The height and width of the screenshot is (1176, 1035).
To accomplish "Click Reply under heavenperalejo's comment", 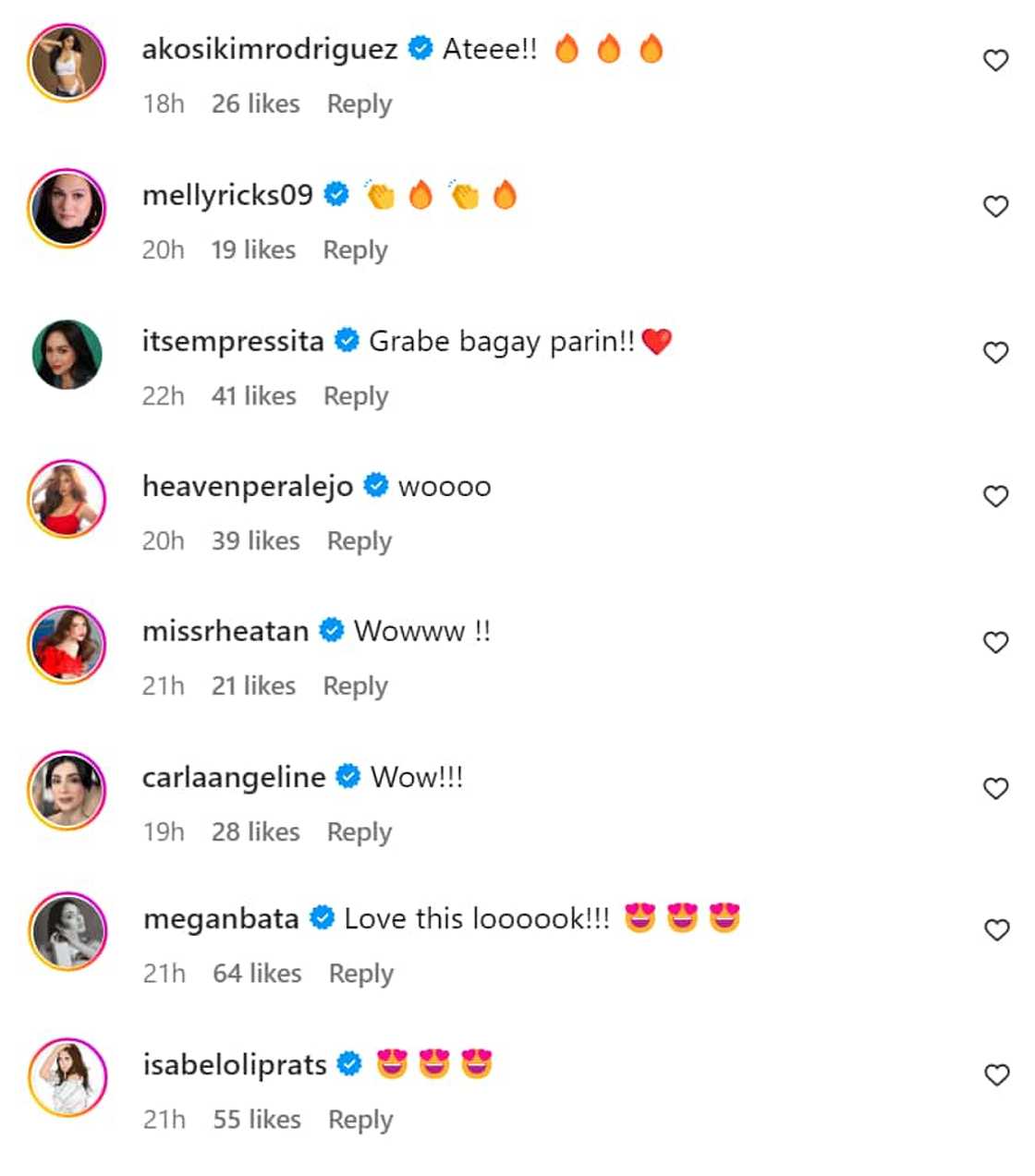I will point(359,541).
